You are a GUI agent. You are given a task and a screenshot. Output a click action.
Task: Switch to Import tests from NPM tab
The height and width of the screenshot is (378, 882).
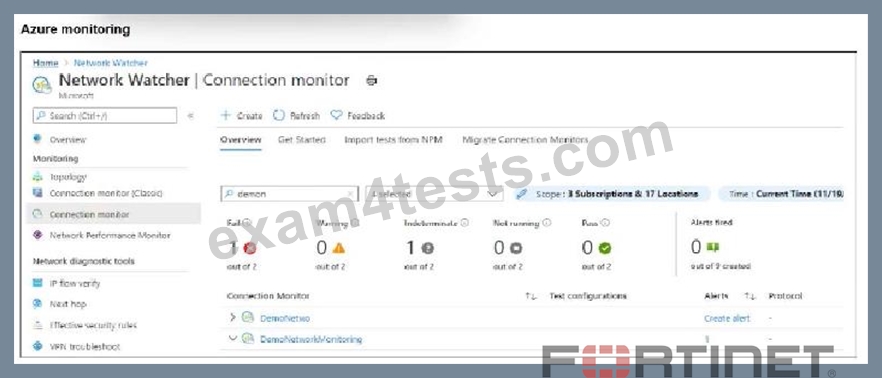[393, 140]
